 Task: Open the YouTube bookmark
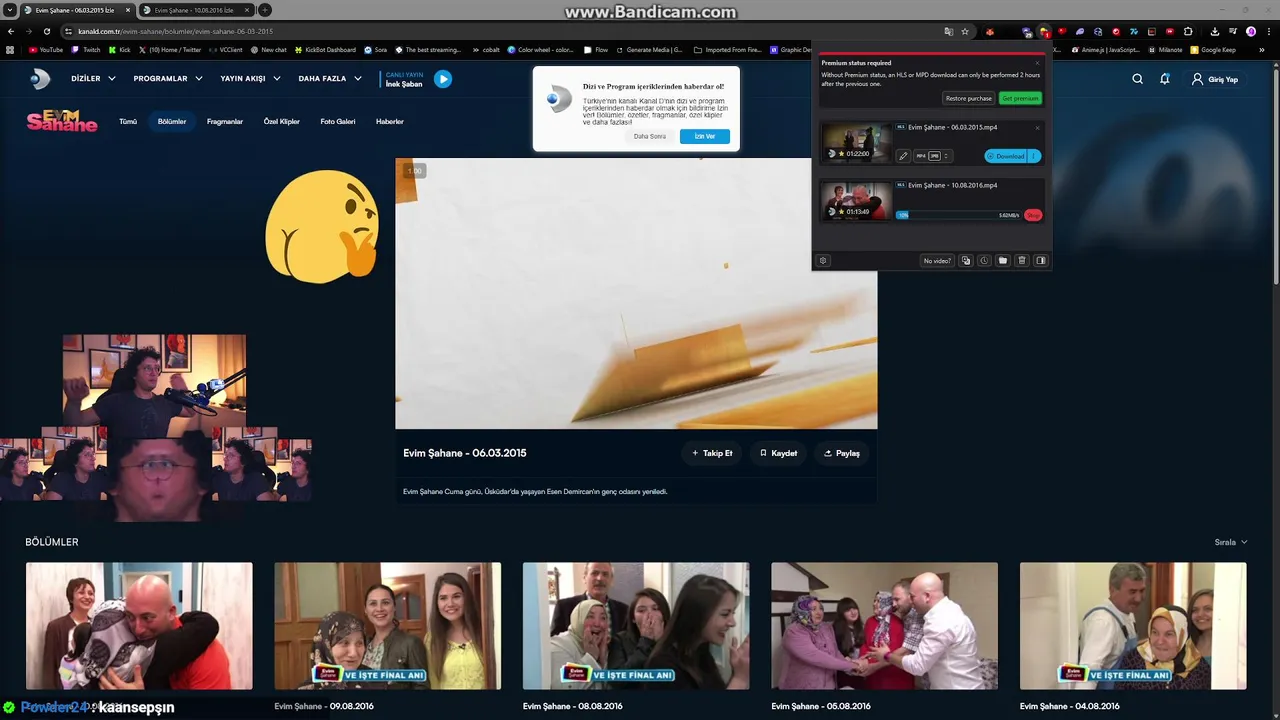tap(46, 49)
